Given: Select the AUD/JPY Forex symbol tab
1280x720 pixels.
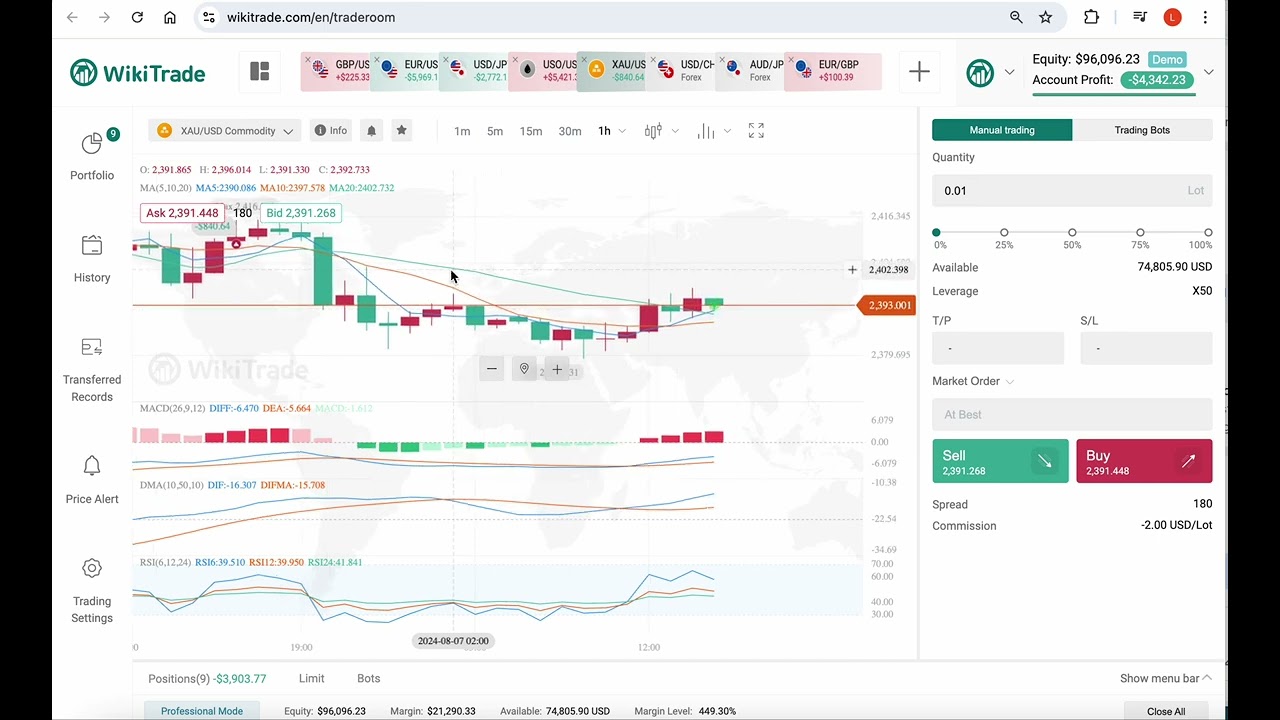Looking at the screenshot, I should click(x=754, y=71).
